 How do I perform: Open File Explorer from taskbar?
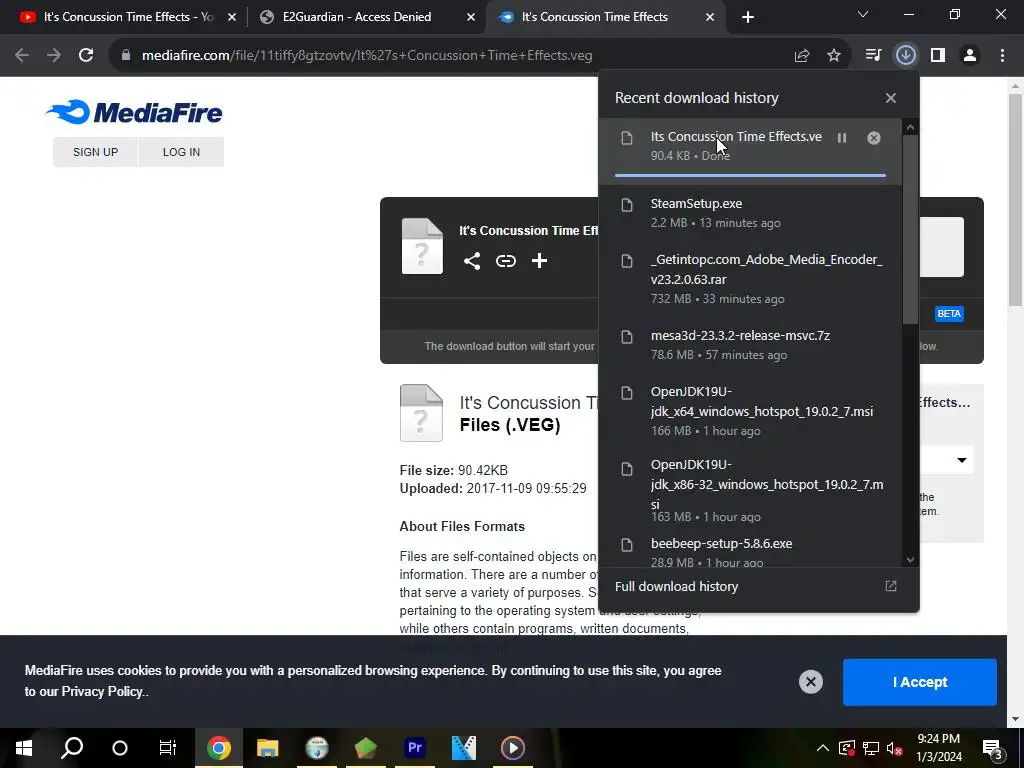click(x=268, y=748)
